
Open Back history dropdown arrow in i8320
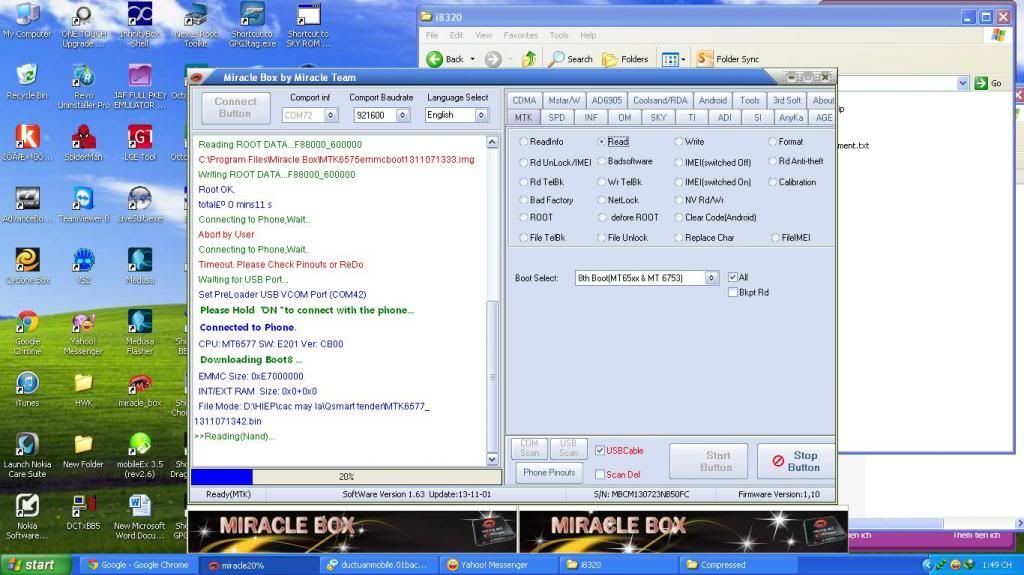pos(472,59)
